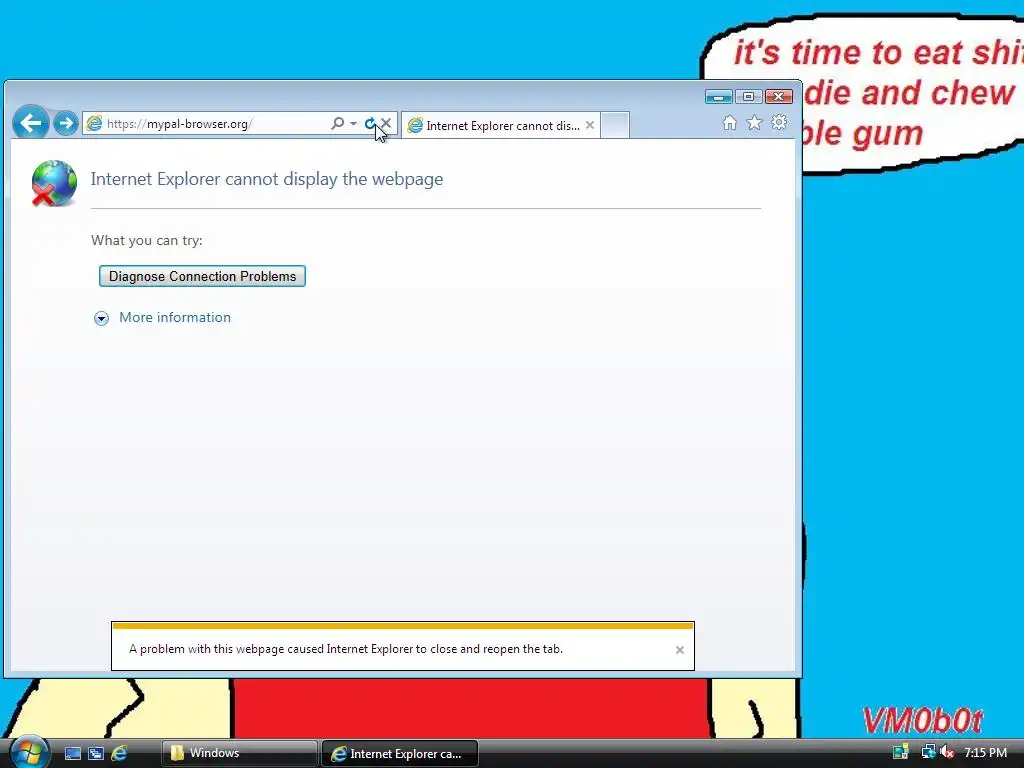This screenshot has height=768, width=1024.
Task: Open the More information link
Action: point(175,317)
